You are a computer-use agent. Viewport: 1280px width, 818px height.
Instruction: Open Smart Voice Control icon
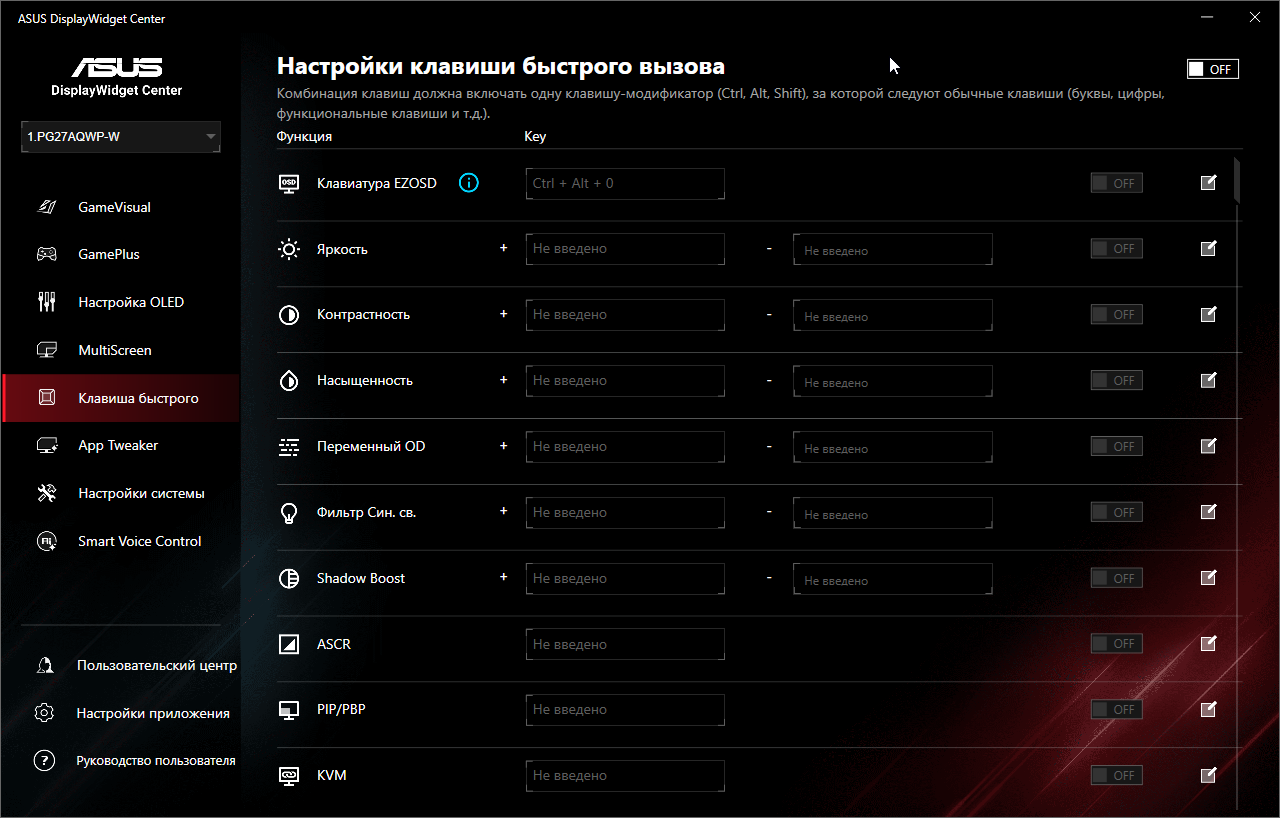47,541
